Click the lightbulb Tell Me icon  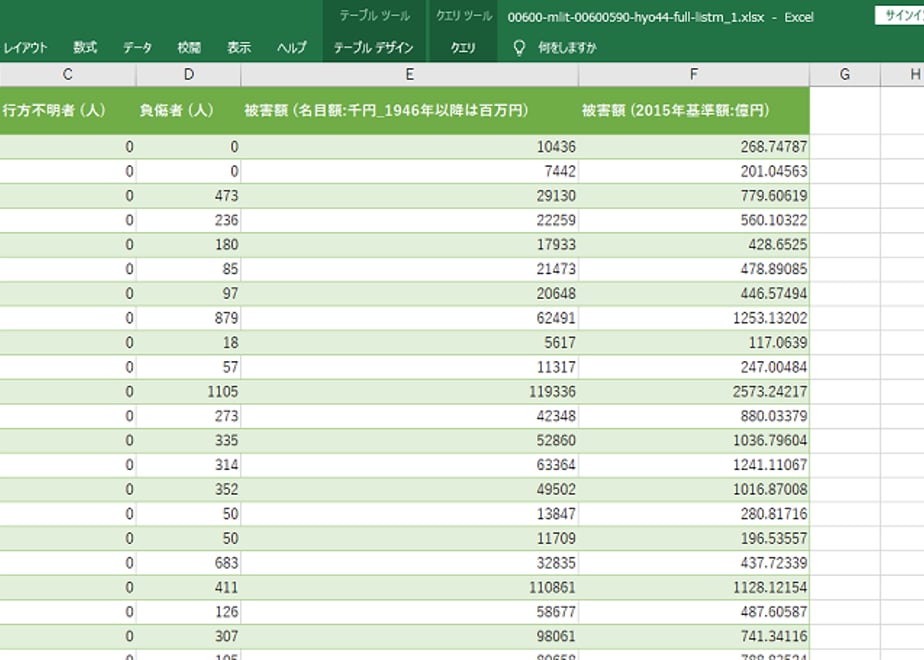coord(519,48)
